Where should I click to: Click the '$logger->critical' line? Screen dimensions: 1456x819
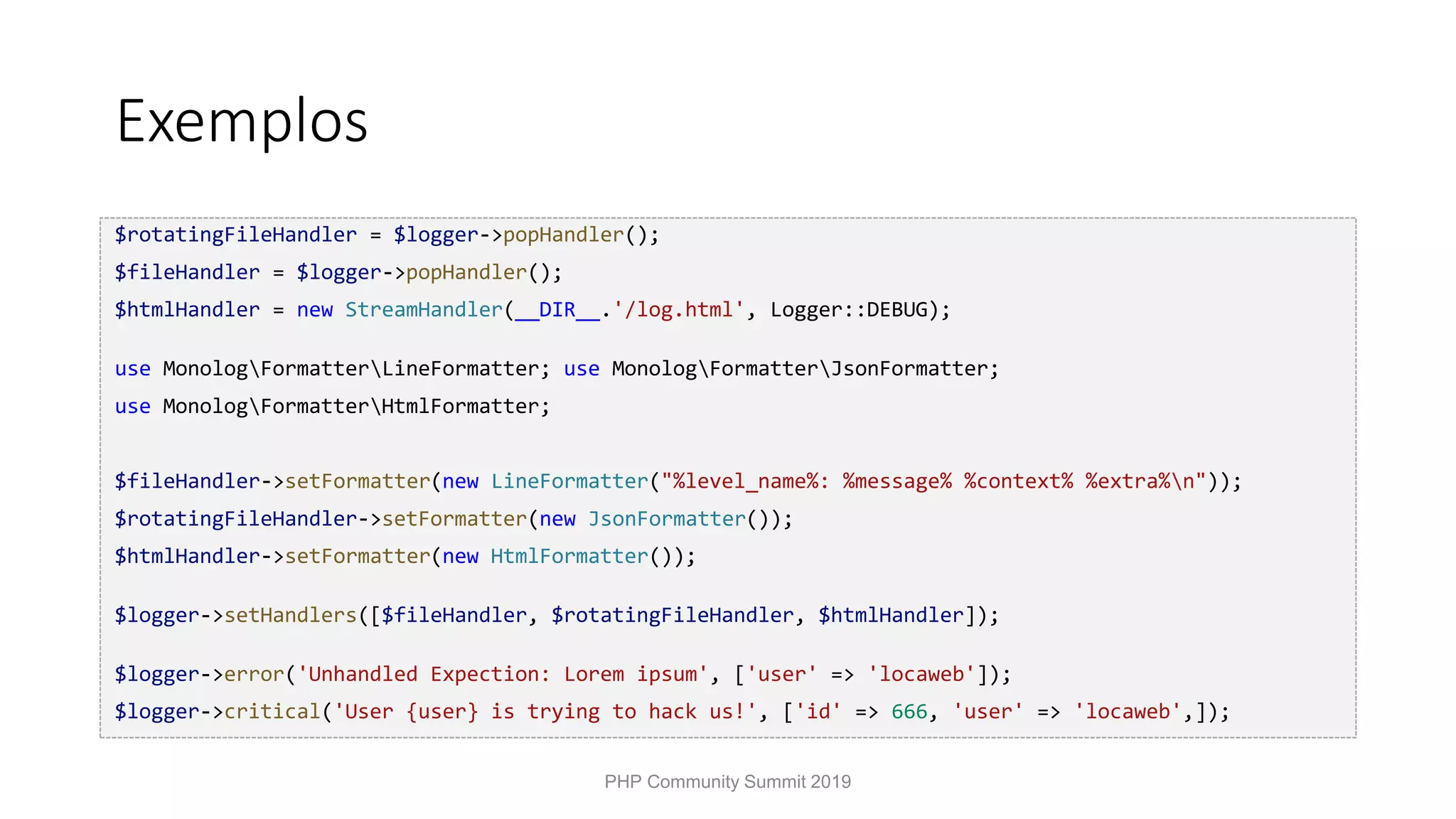672,712
